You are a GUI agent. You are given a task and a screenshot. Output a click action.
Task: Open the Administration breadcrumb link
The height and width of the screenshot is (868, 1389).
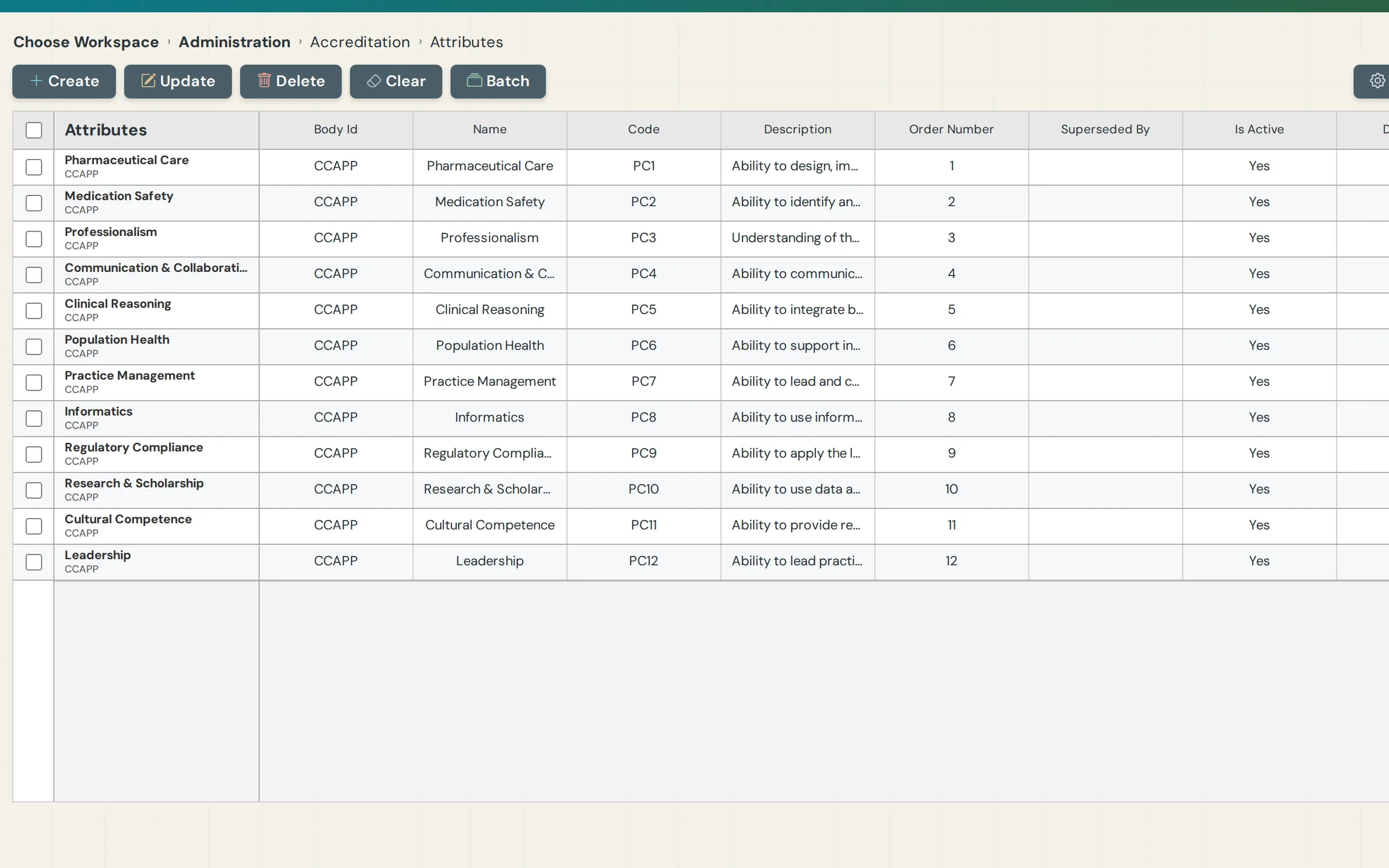[x=234, y=42]
